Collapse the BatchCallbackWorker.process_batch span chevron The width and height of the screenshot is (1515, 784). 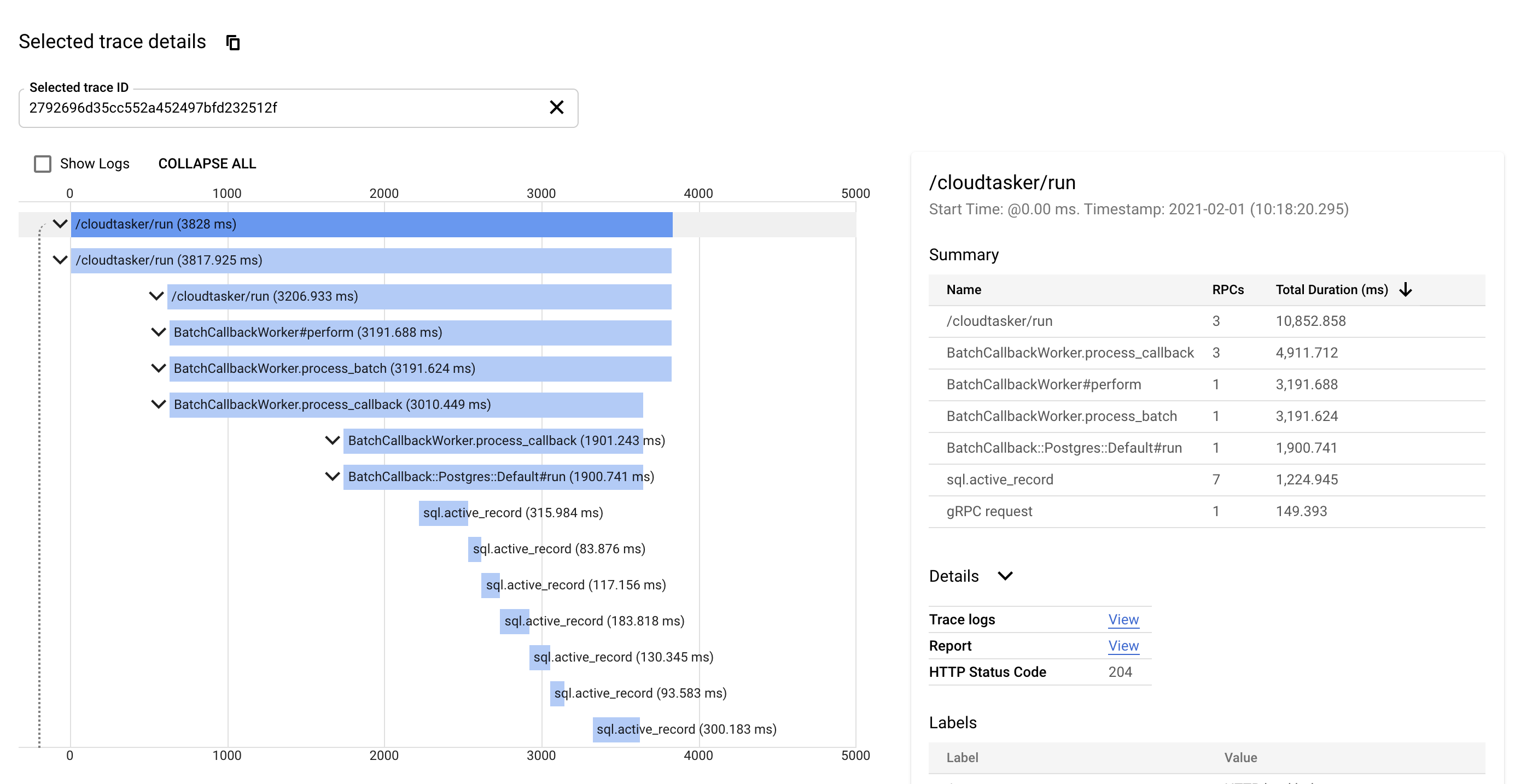(158, 368)
